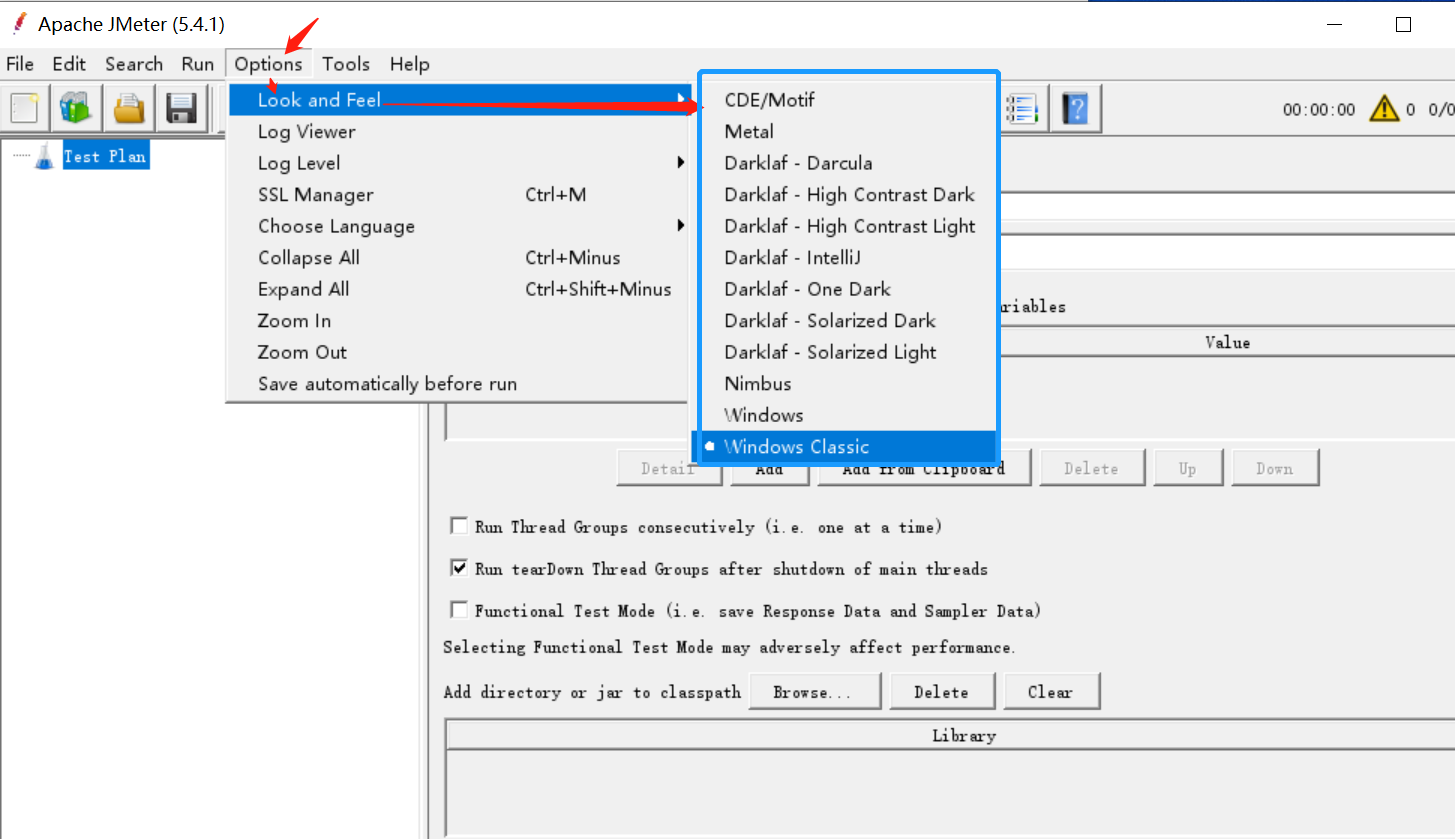Image resolution: width=1455 pixels, height=839 pixels.
Task: Click the 00:00:00 elapsed timer
Action: [1319, 110]
